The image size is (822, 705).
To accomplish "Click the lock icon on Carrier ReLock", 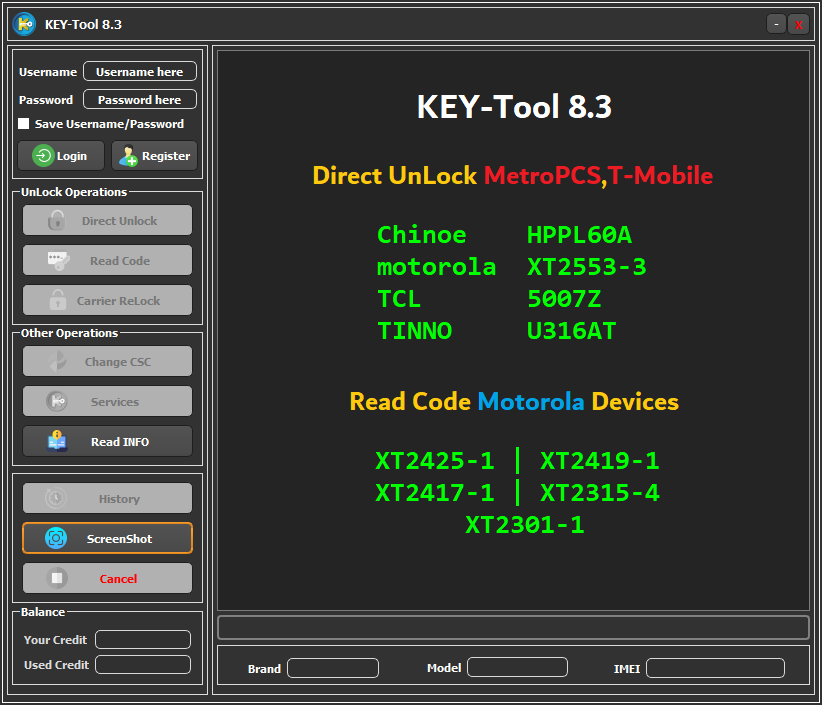I will 58,300.
